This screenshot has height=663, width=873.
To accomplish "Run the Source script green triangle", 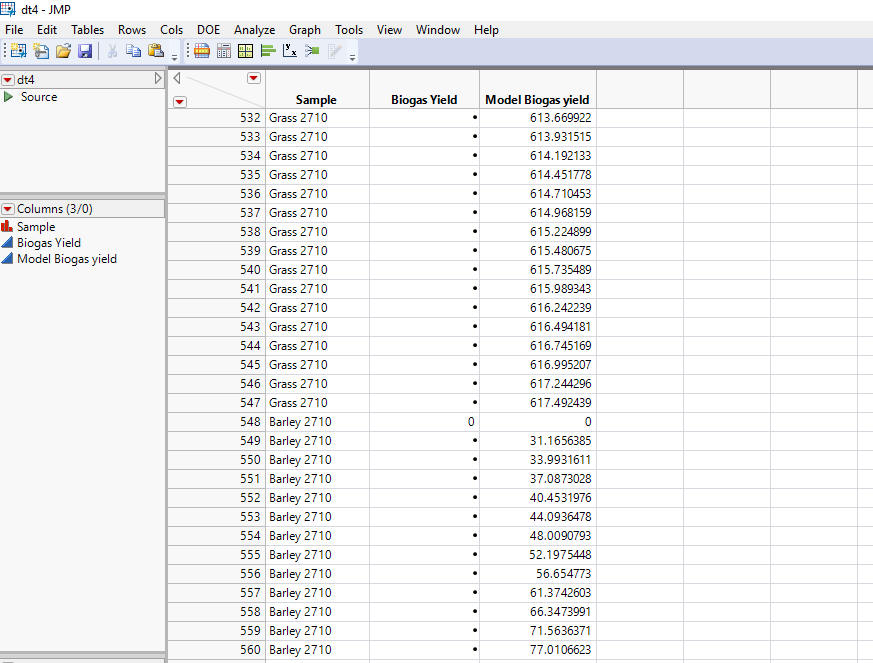I will click(8, 97).
